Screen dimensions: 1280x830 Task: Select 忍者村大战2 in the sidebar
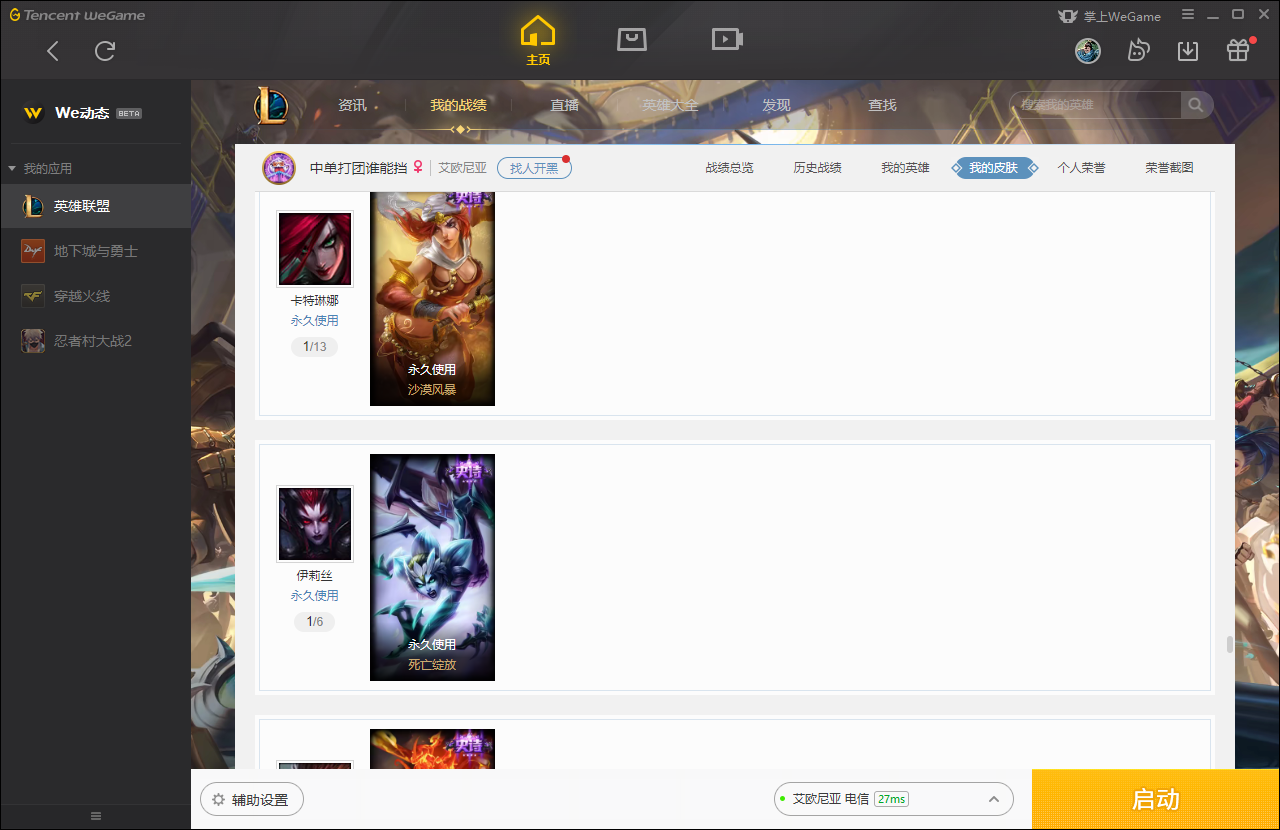tap(95, 341)
